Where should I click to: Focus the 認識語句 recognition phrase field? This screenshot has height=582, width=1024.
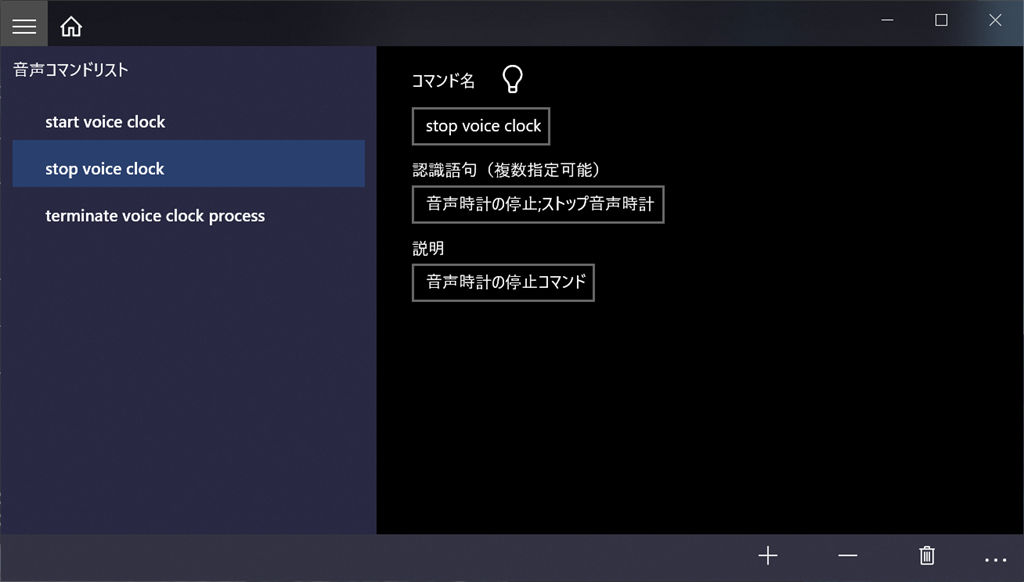coord(538,204)
